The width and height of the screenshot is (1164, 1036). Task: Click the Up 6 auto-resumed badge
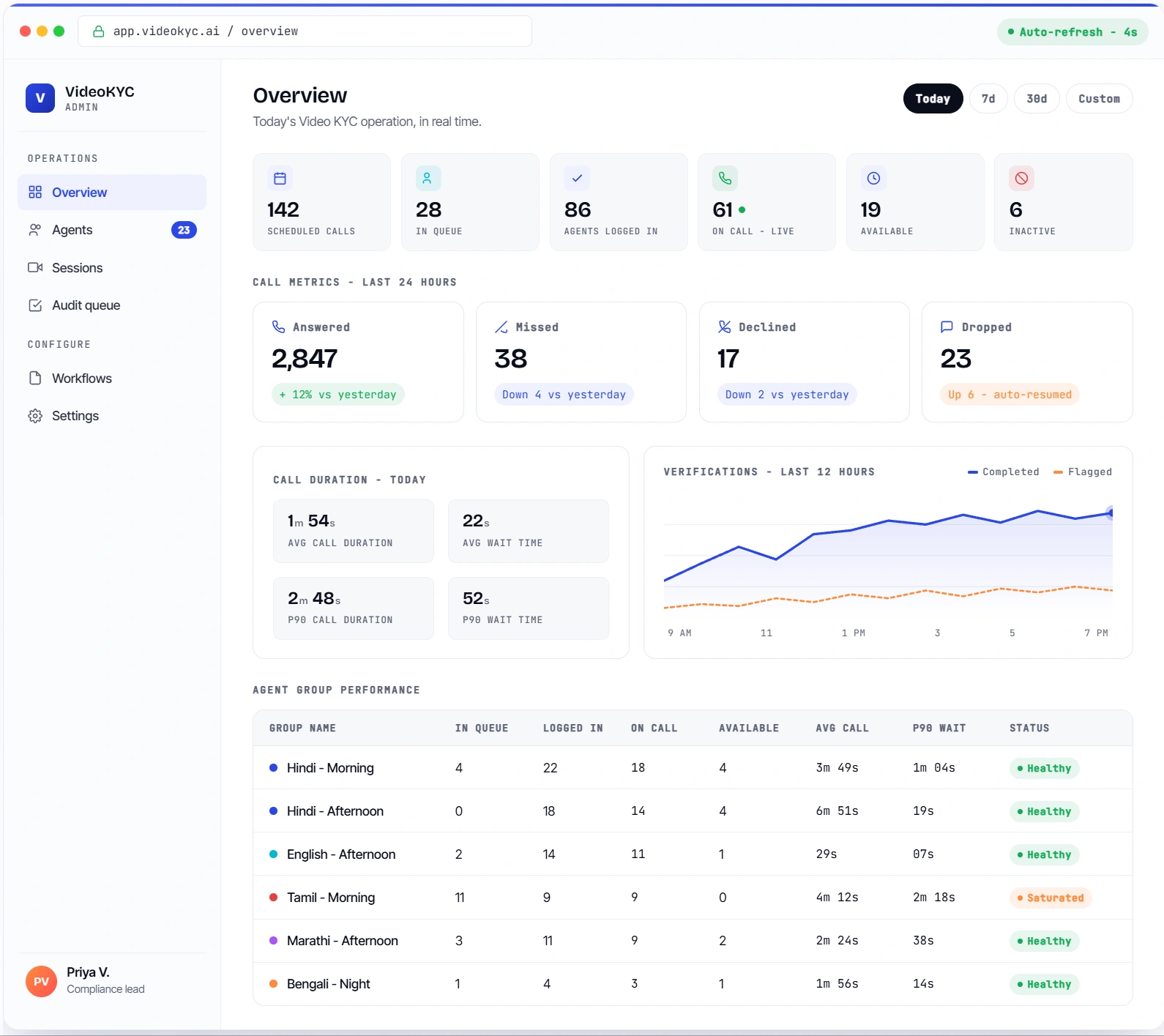[1010, 395]
